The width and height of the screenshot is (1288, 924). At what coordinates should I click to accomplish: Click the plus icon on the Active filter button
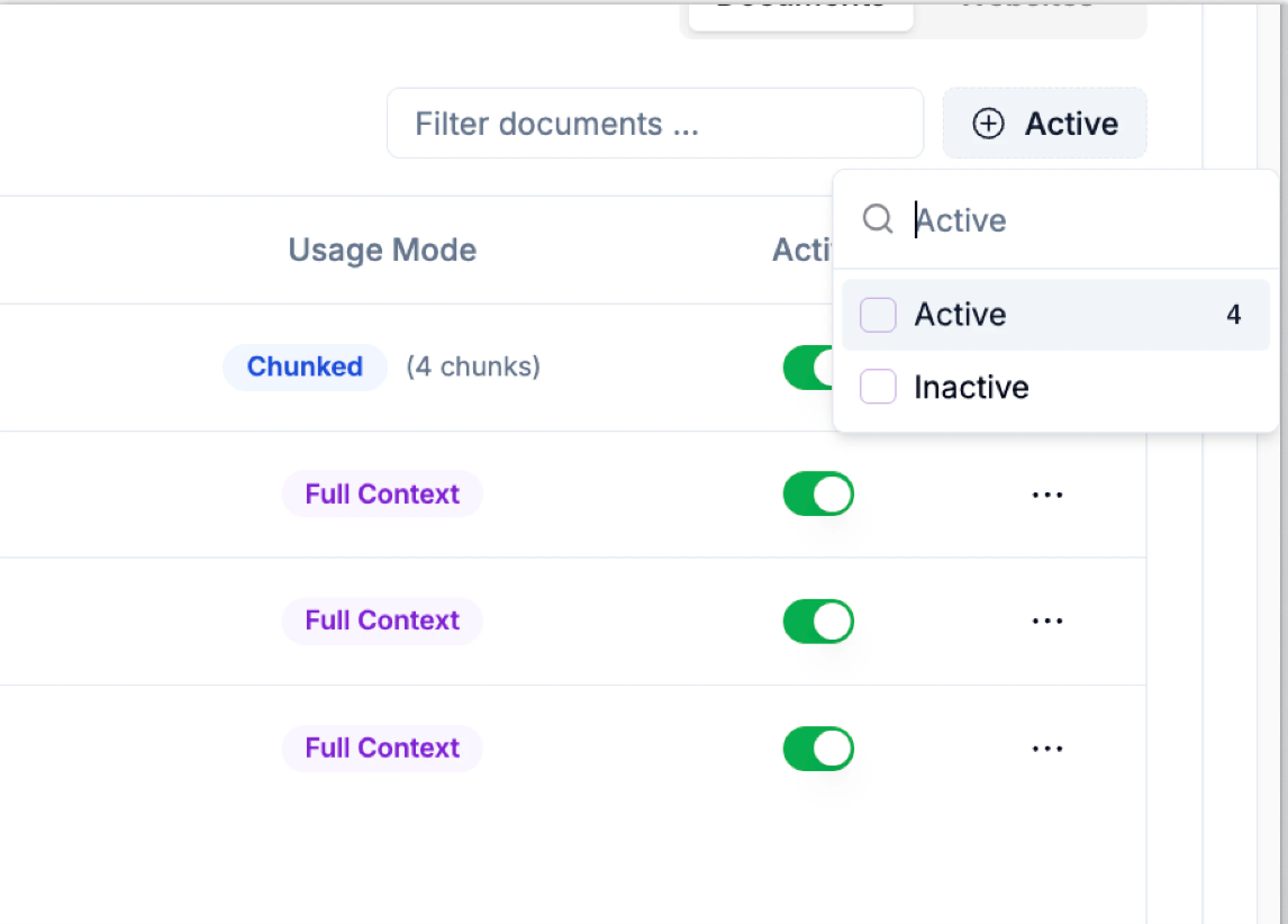(x=988, y=123)
